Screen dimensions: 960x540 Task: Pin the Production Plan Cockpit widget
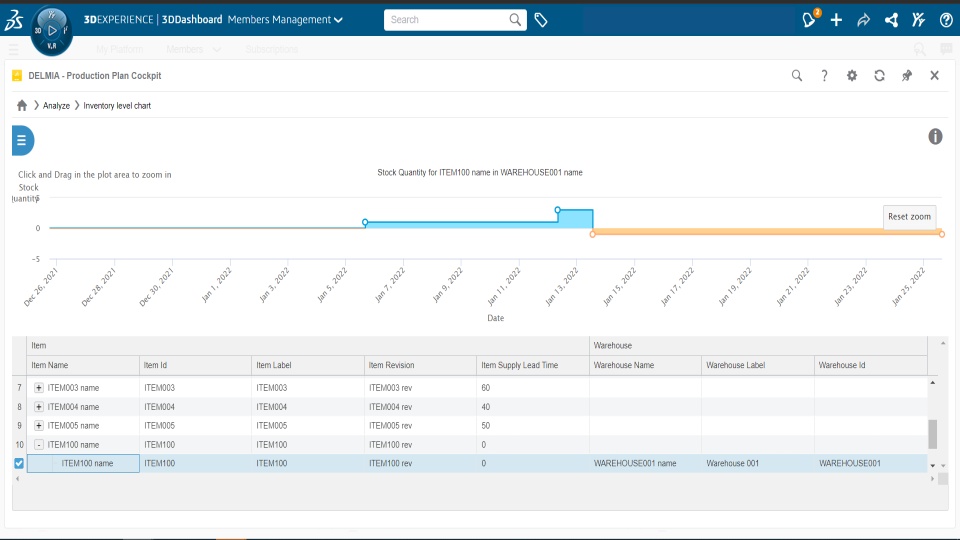pyautogui.click(x=907, y=76)
